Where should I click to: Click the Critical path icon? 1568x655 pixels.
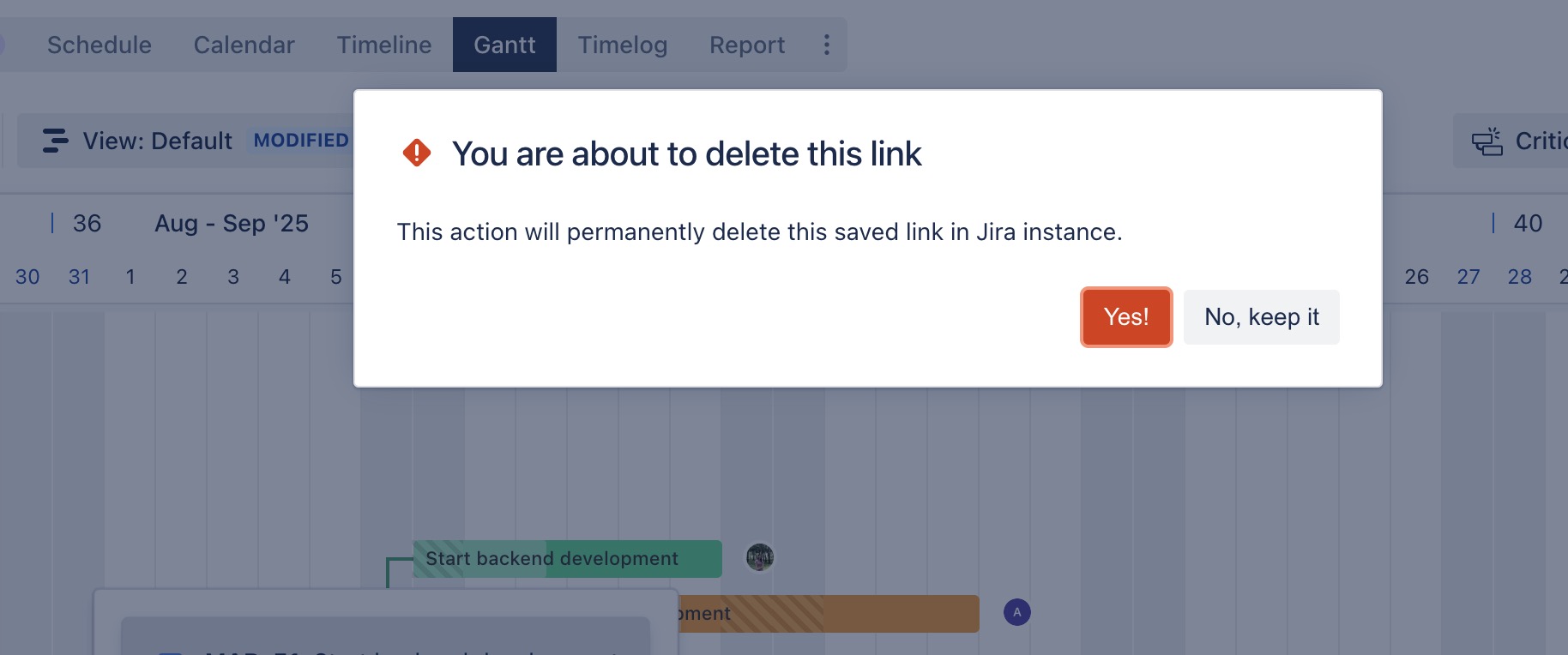(x=1487, y=141)
